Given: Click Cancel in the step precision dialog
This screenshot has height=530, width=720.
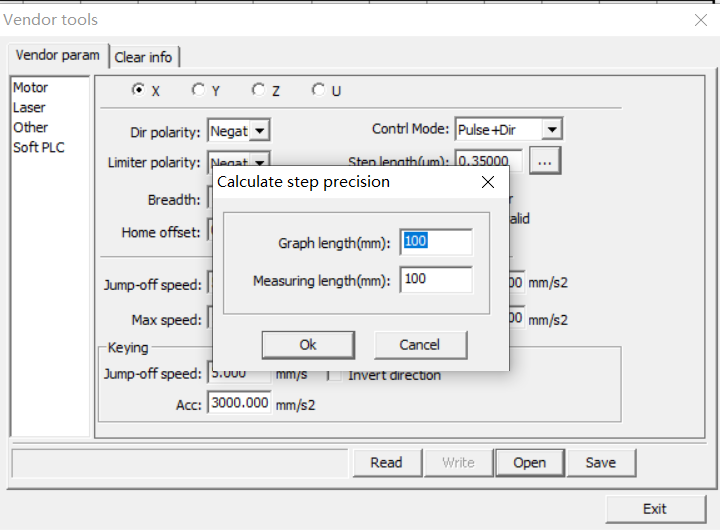Looking at the screenshot, I should point(420,344).
